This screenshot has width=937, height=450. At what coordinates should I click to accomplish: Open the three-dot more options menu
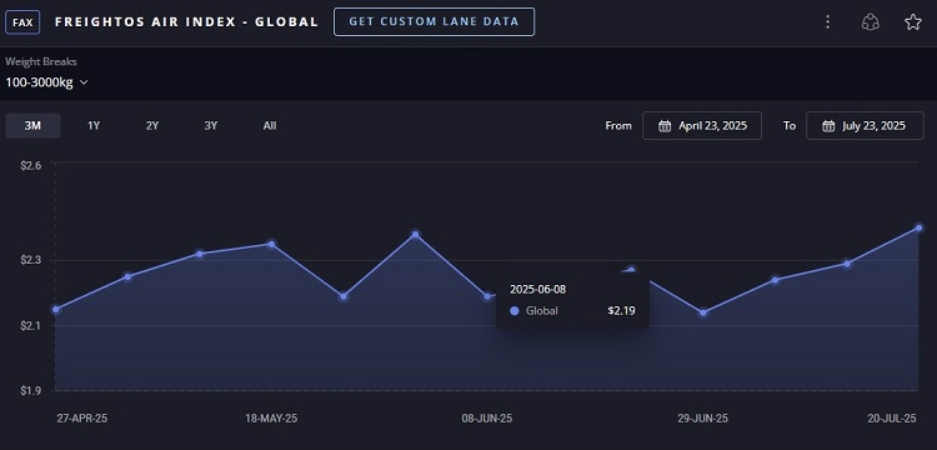point(828,22)
